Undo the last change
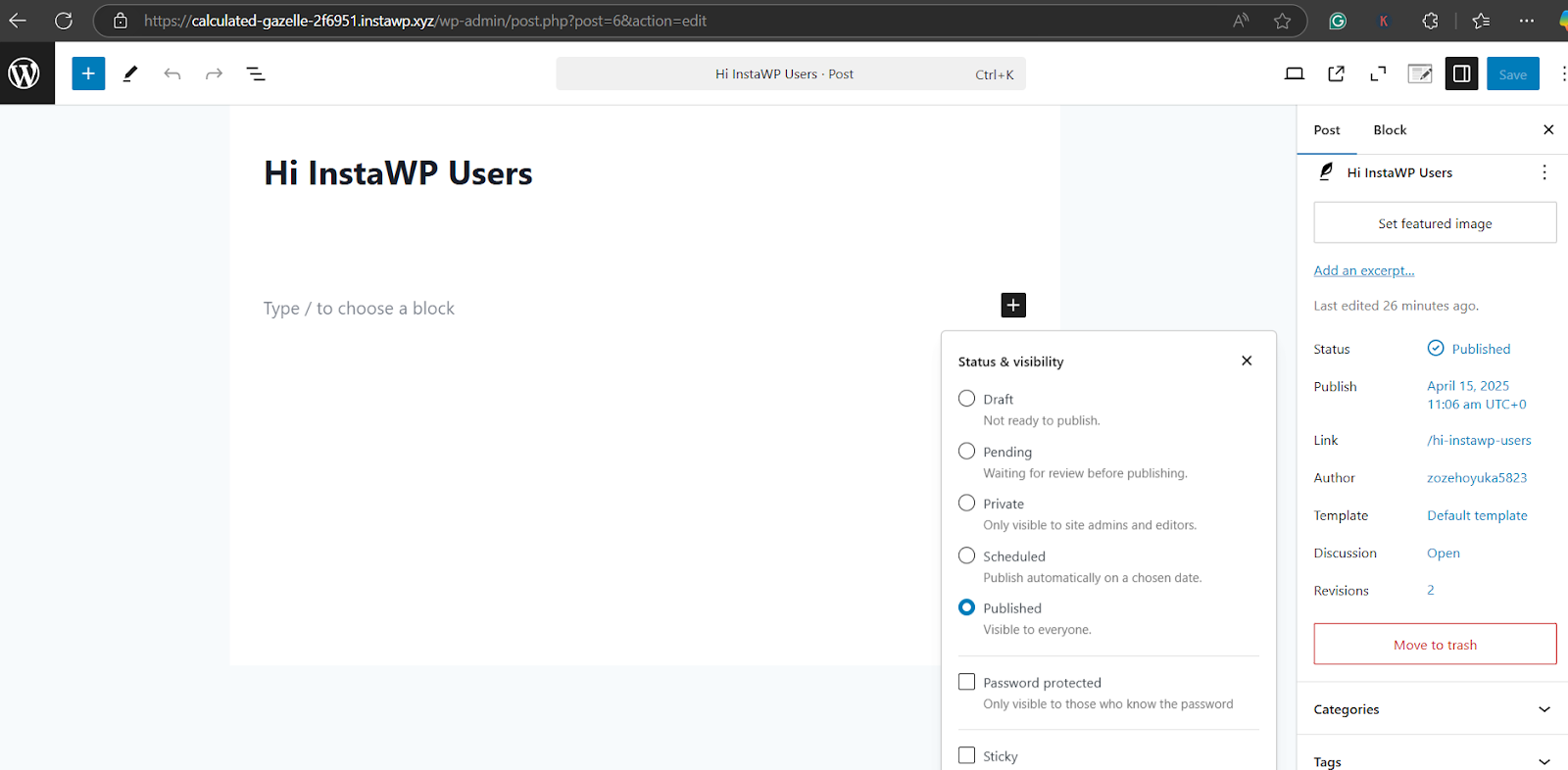This screenshot has width=1568, height=770. tap(172, 73)
